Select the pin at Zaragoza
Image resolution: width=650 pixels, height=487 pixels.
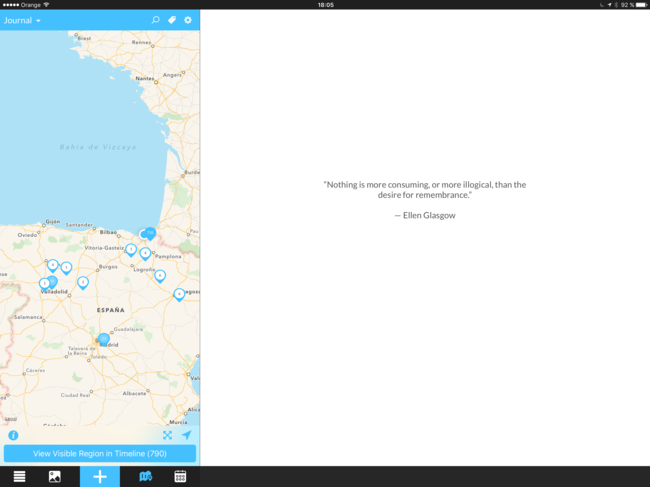click(179, 295)
